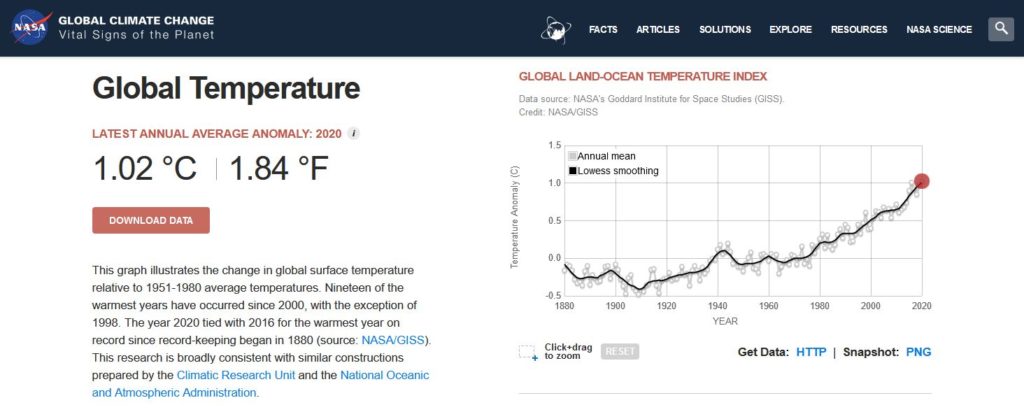Open the Articles menu
The width and height of the screenshot is (1024, 412).
pos(658,29)
